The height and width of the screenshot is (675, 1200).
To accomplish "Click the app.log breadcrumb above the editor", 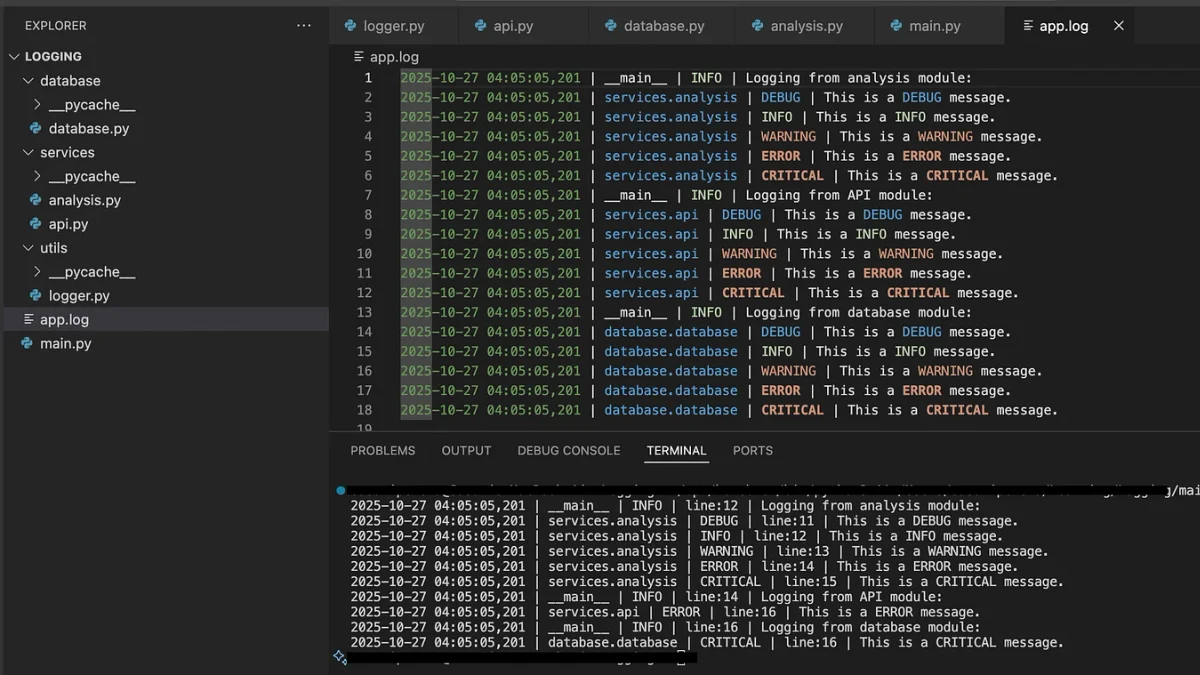I will point(394,57).
